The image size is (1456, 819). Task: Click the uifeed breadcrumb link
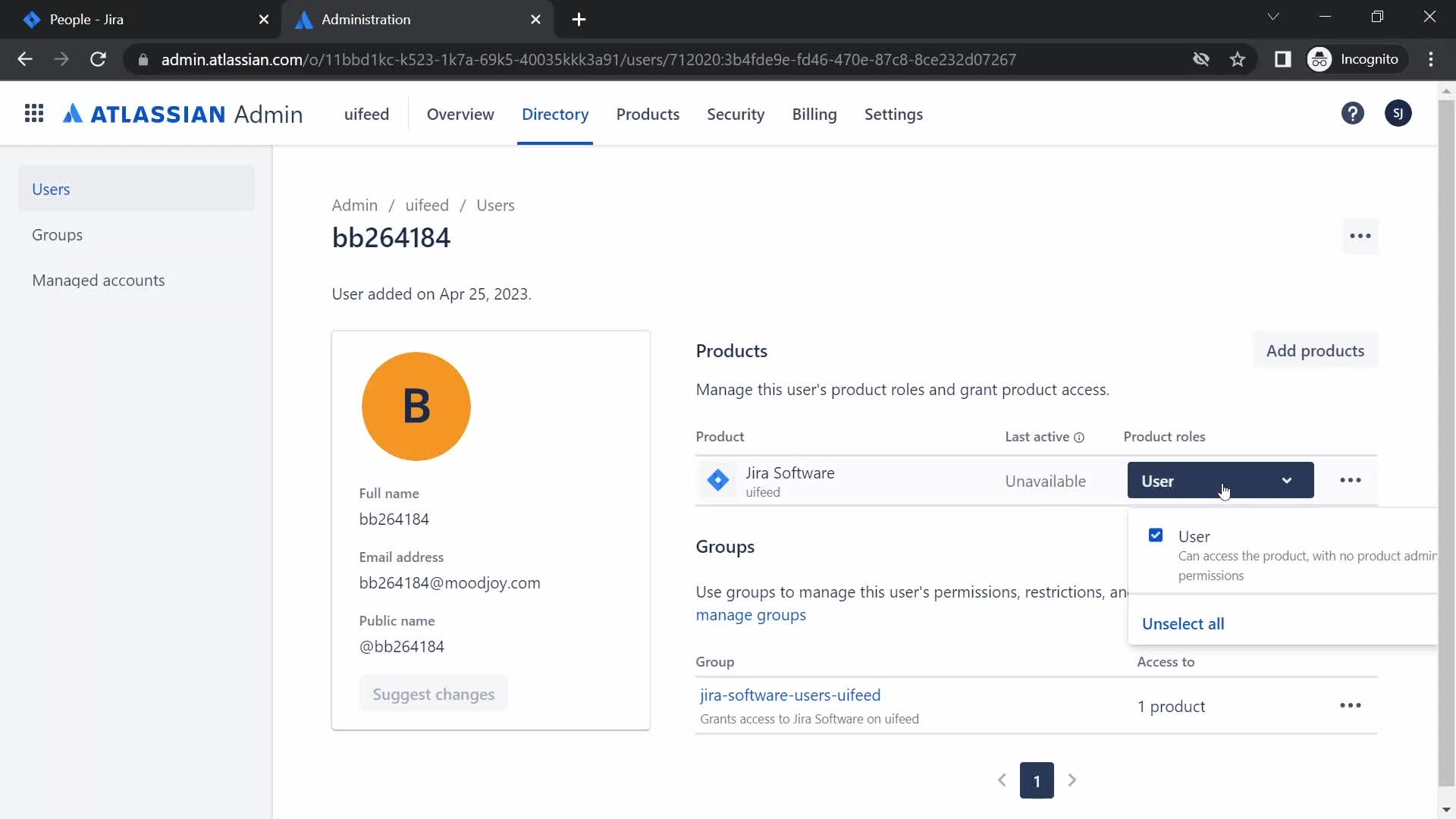[x=427, y=205]
